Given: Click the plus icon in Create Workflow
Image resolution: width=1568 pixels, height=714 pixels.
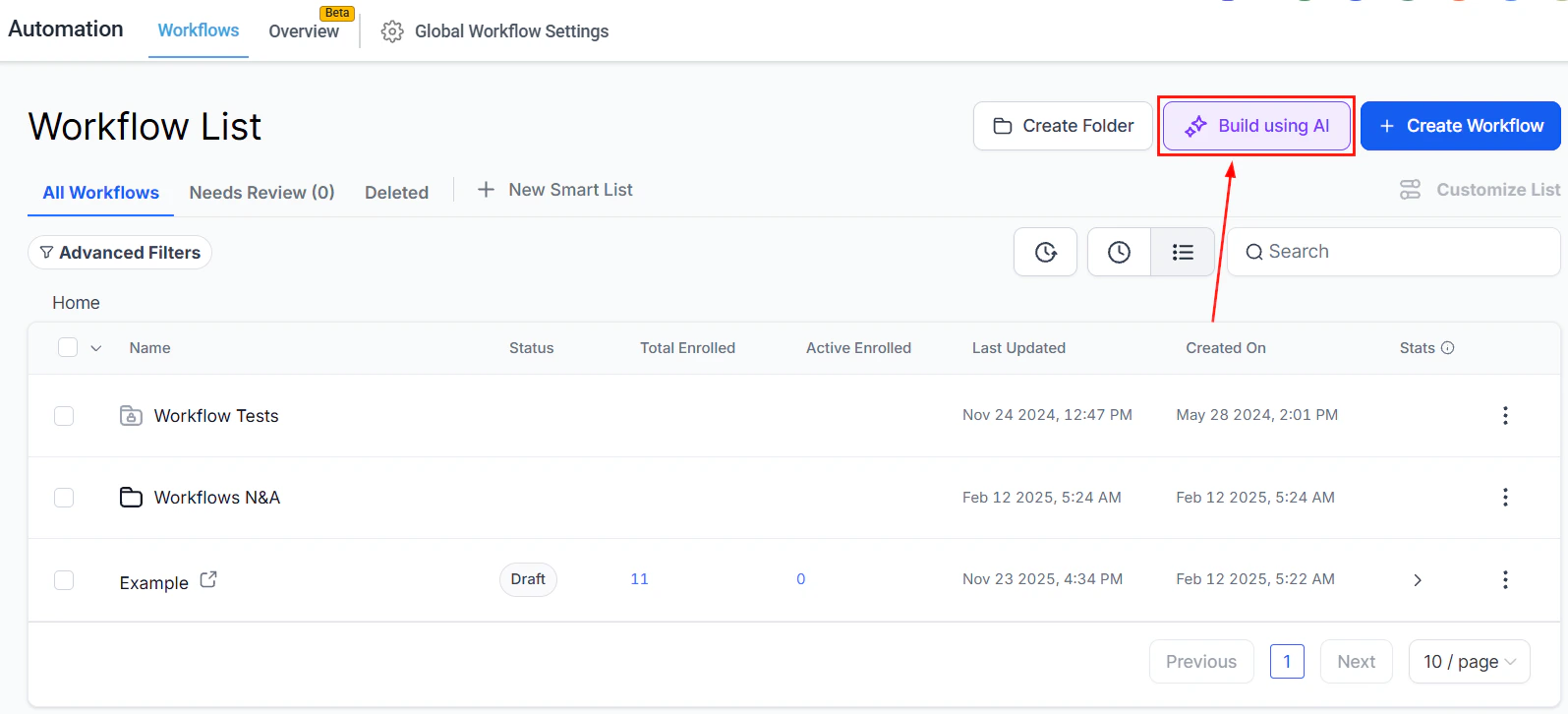Looking at the screenshot, I should tap(1387, 126).
